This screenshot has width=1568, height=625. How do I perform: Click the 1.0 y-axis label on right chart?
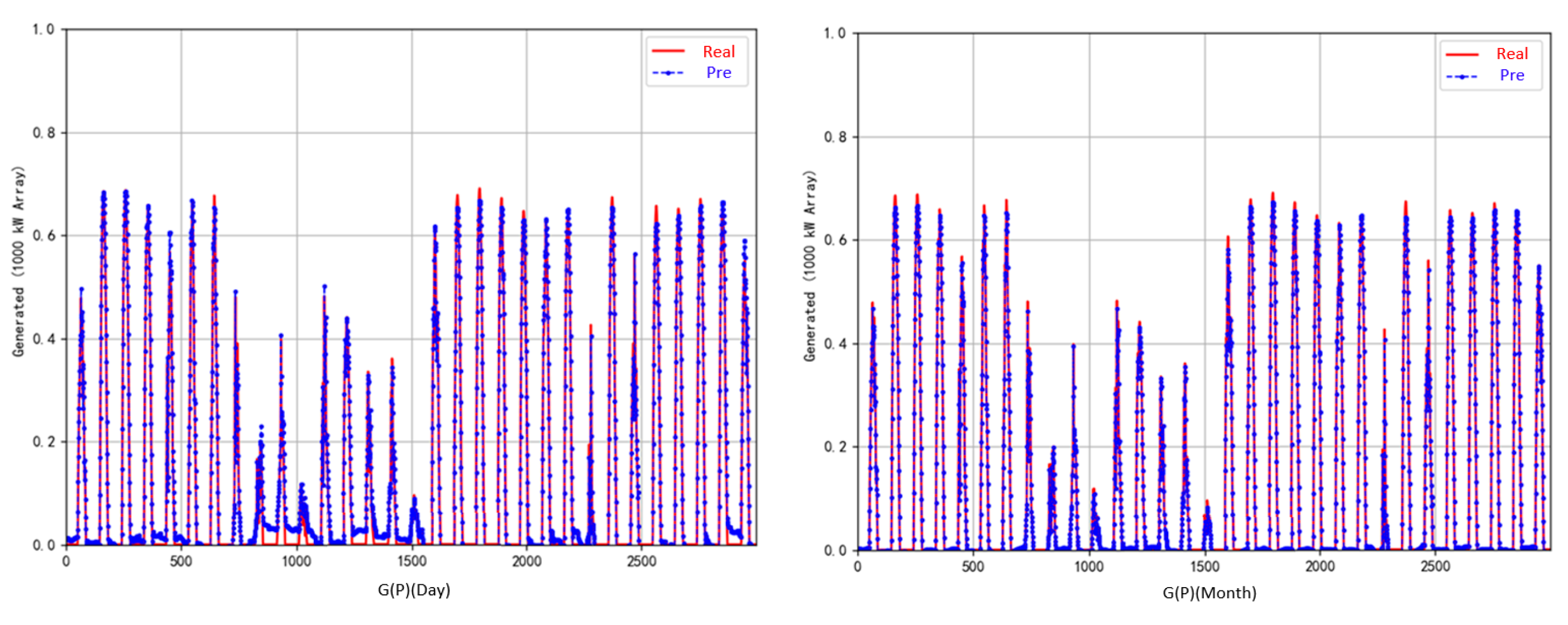pos(834,33)
